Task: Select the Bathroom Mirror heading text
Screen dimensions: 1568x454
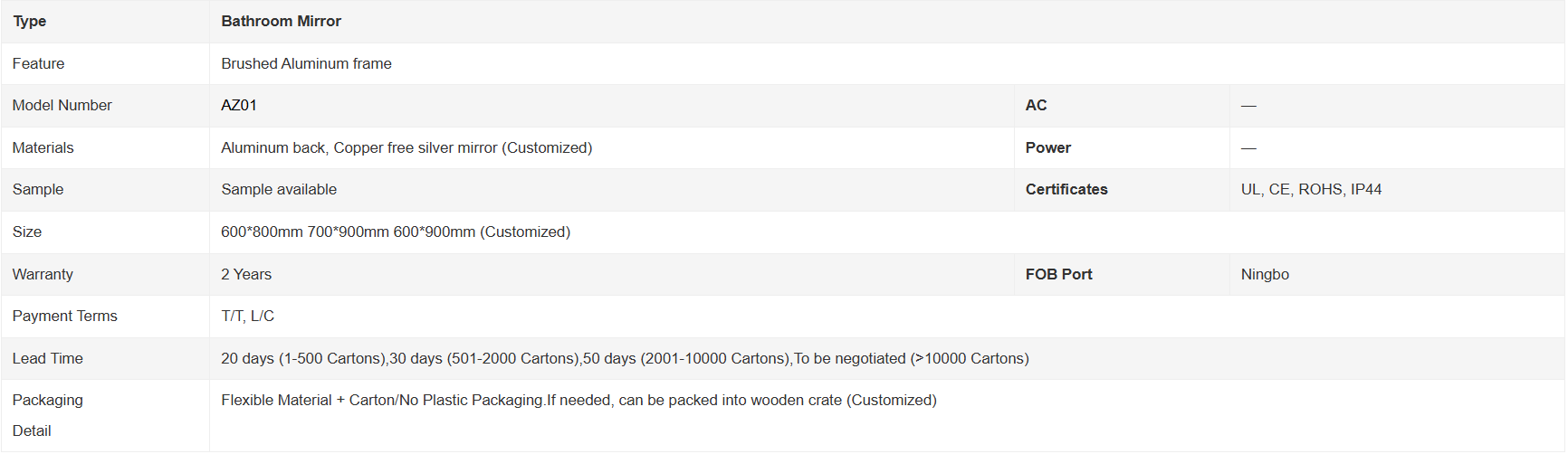Action: [281, 22]
